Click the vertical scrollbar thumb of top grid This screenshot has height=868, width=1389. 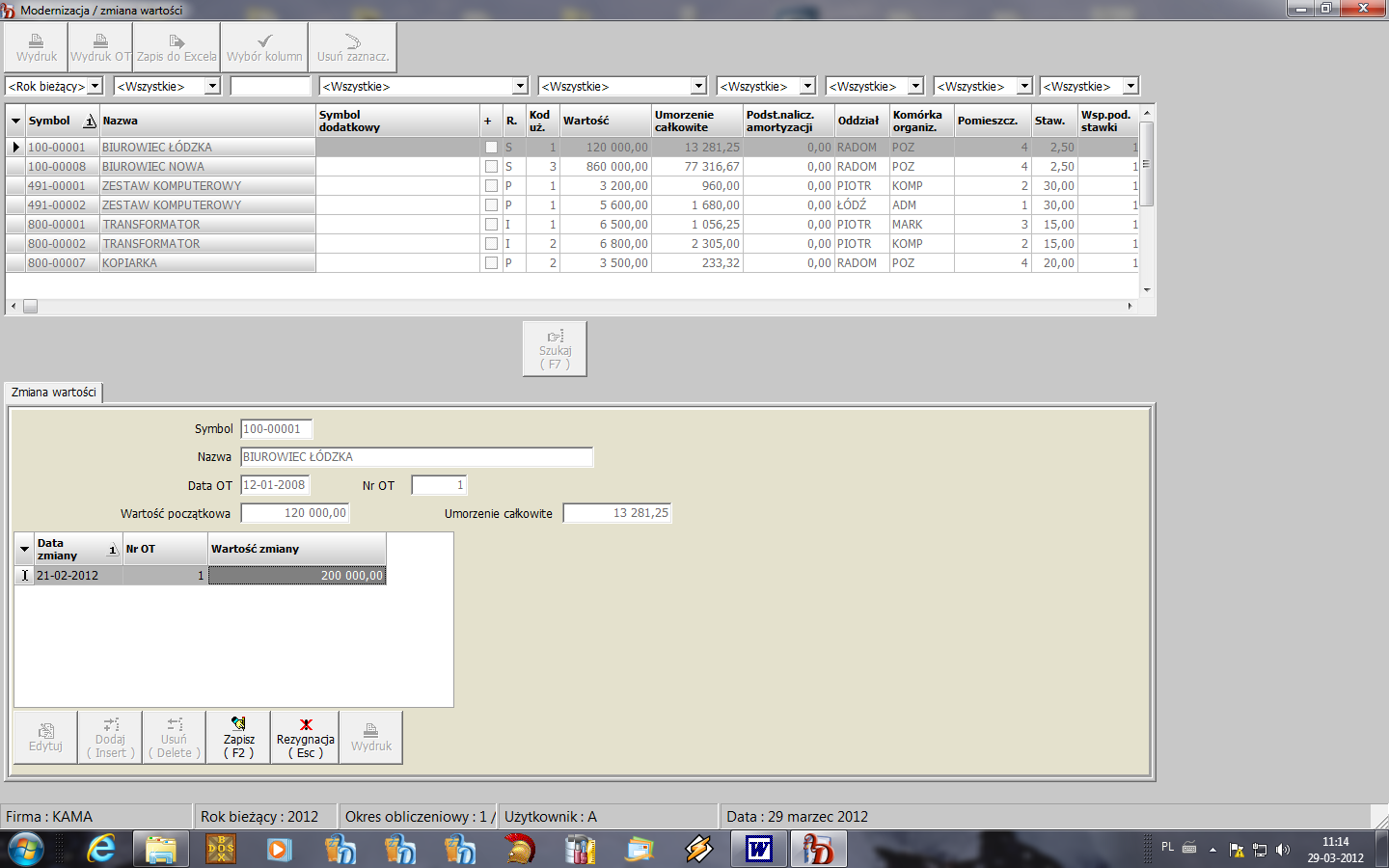click(x=1147, y=164)
